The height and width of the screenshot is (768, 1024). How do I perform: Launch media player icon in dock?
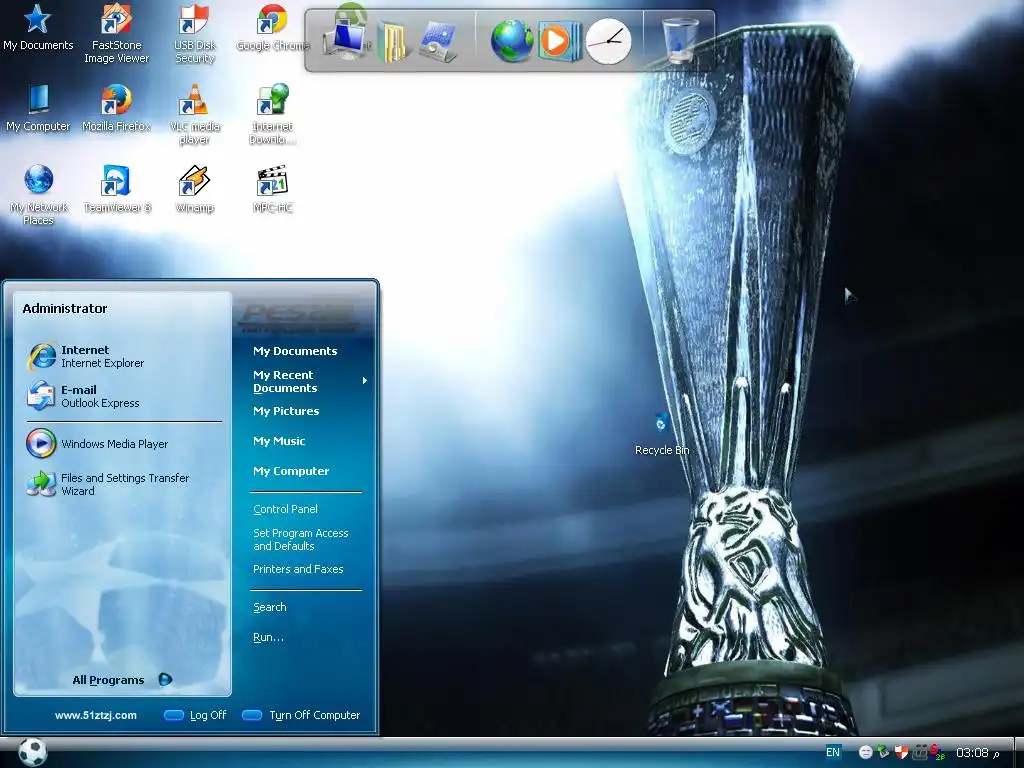(x=558, y=41)
